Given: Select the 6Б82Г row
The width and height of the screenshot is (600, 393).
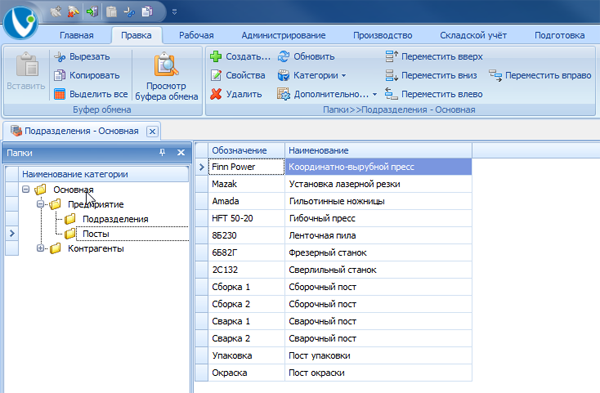Looking at the screenshot, I should (x=334, y=253).
